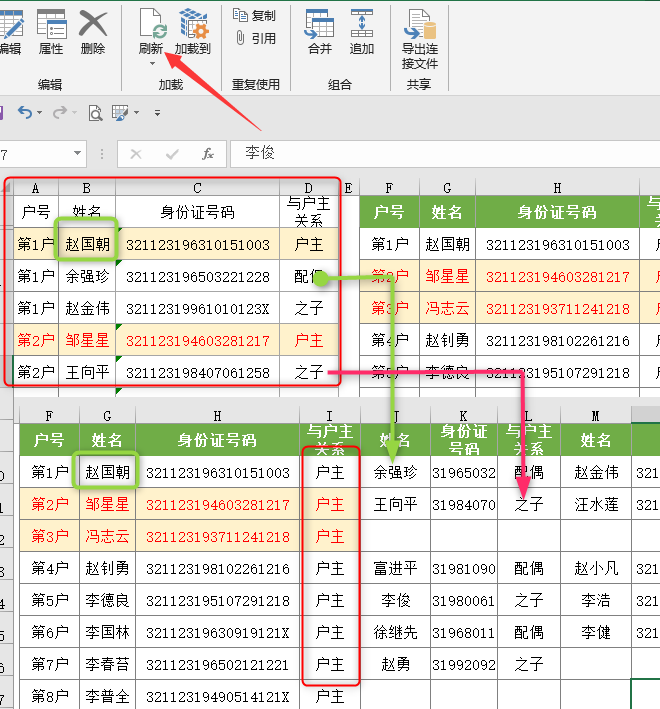Click cell 31968011 in column K
Viewport: 660px width, 709px height.
pos(464,632)
